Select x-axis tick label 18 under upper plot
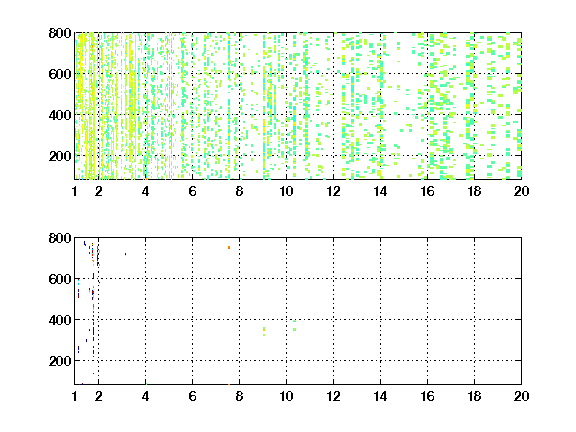Viewport: 576px width, 432px height. [x=474, y=191]
